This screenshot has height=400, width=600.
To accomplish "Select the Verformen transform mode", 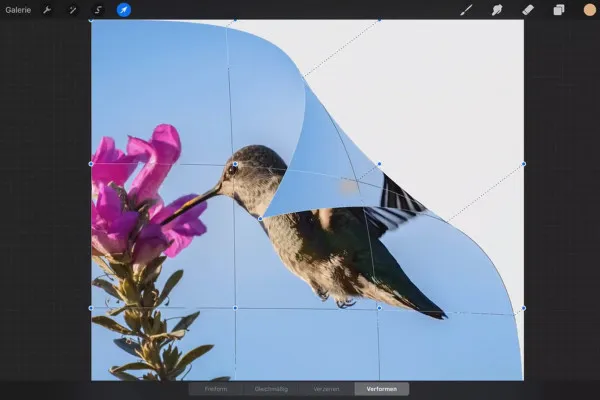I will pos(382,389).
